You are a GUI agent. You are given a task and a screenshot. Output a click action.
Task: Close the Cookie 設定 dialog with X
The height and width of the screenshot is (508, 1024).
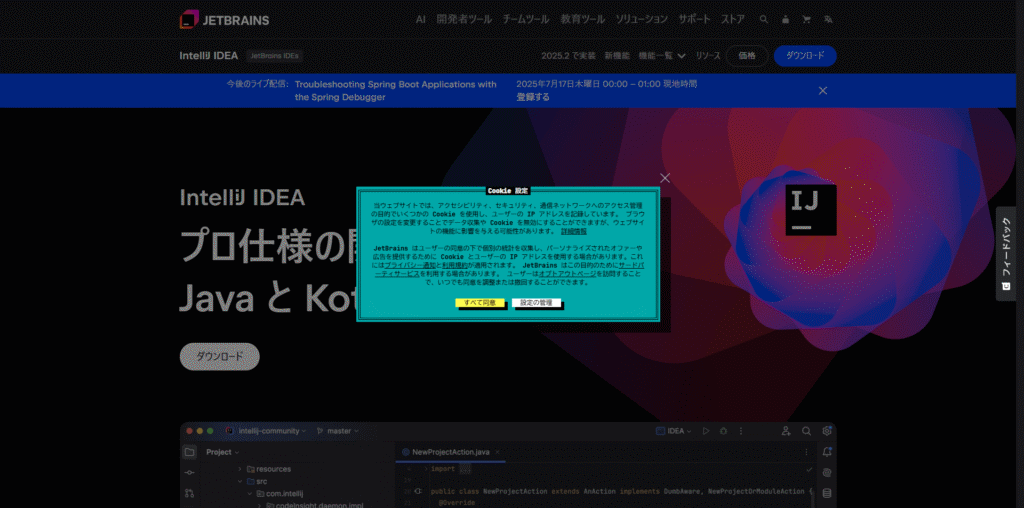665,178
